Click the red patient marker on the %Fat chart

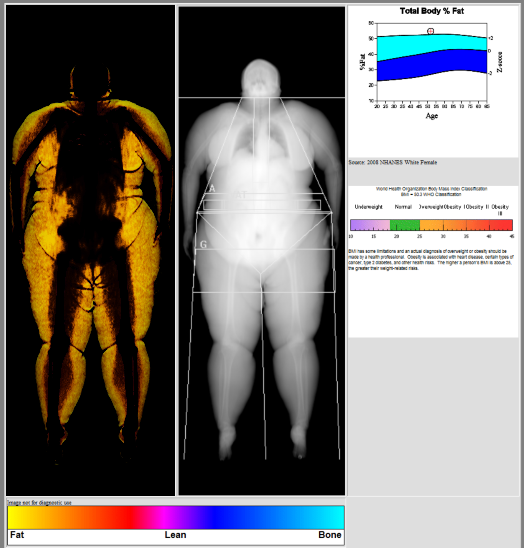(x=431, y=31)
